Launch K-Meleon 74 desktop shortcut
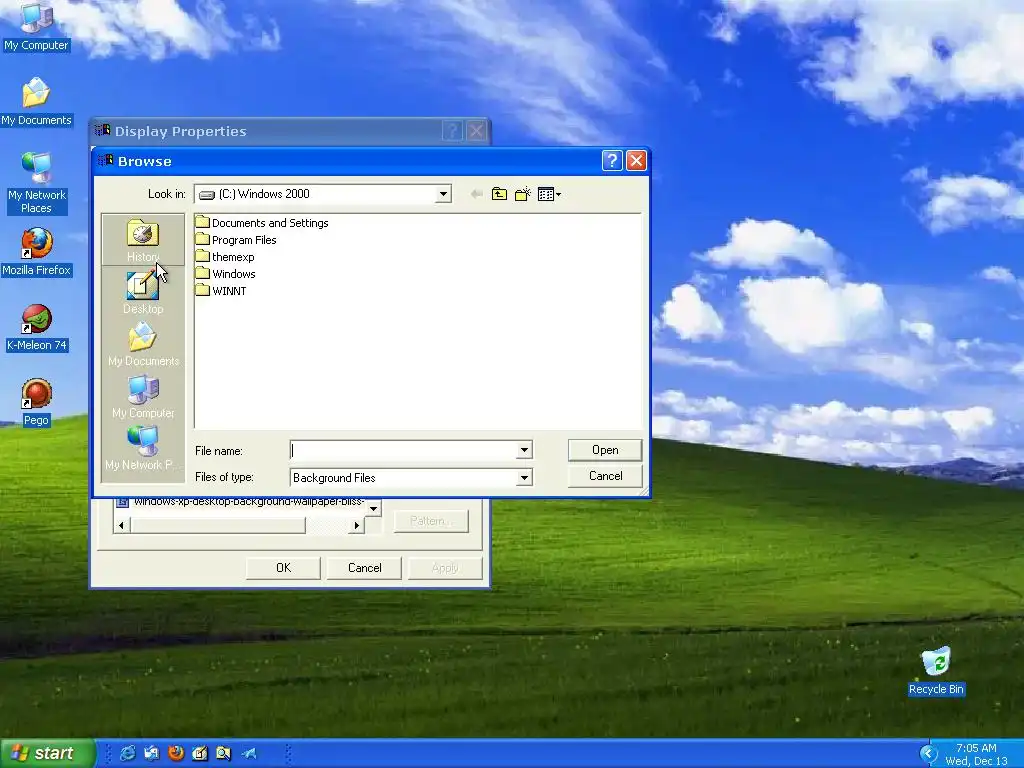The width and height of the screenshot is (1024, 768). [36, 328]
